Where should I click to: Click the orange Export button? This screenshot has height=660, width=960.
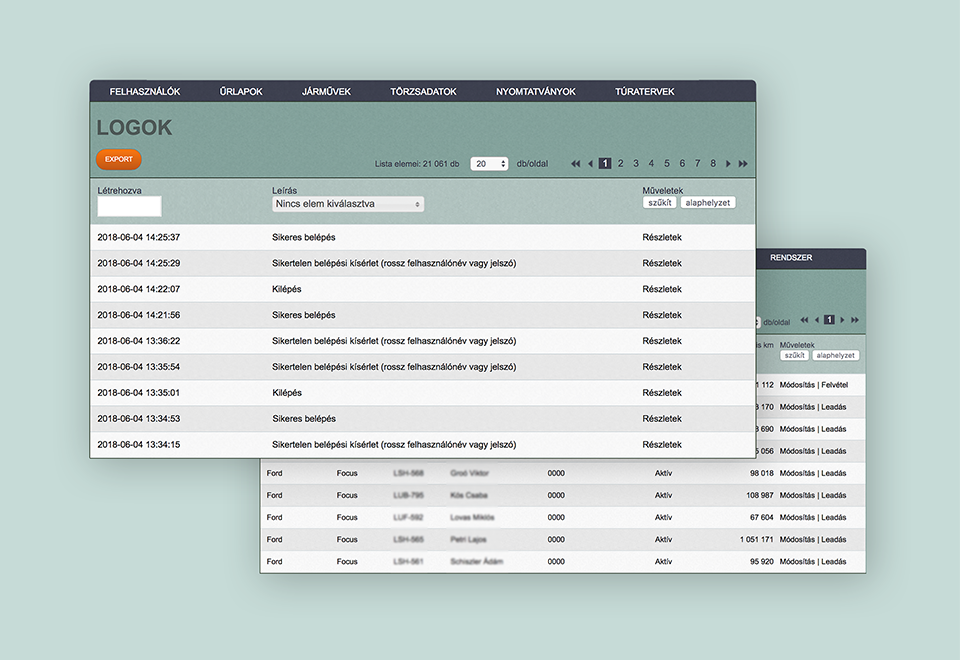(x=119, y=159)
